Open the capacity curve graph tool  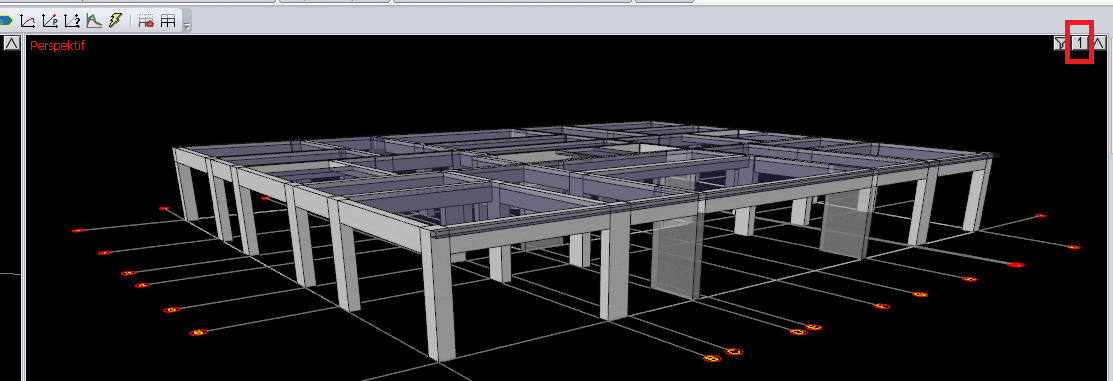(28, 21)
